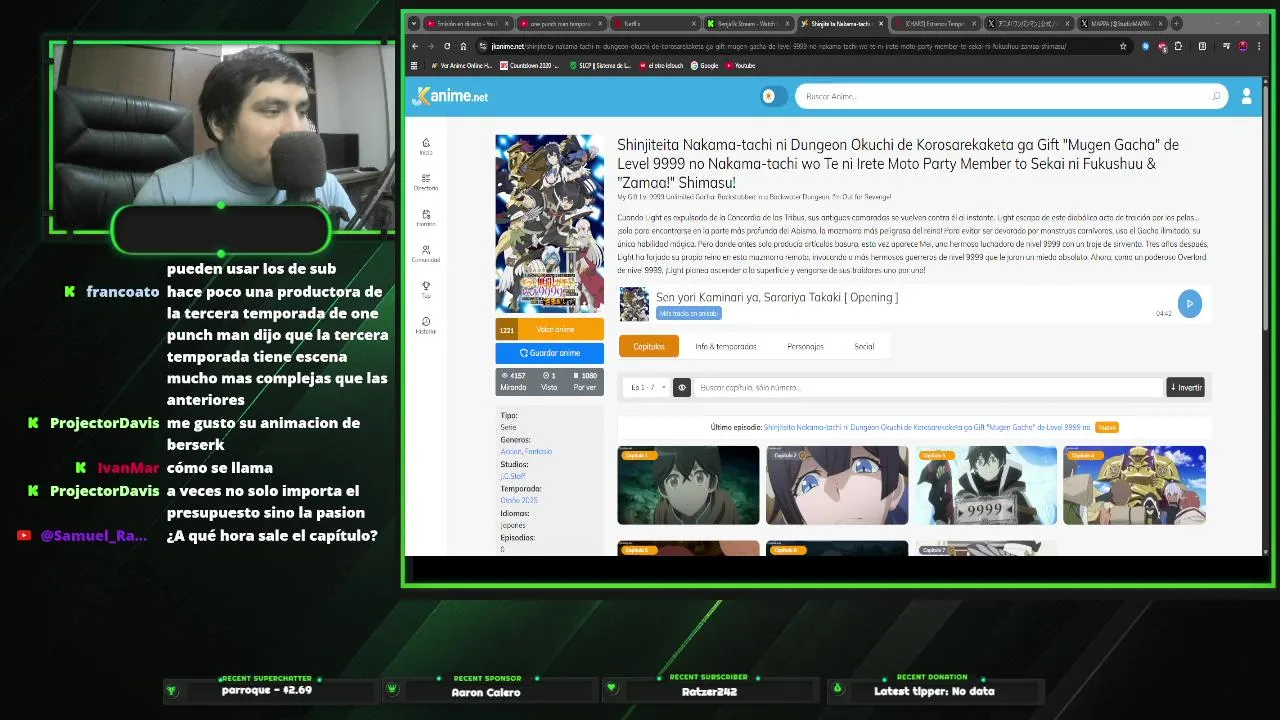1280x720 pixels.
Task: Open the Otoño 2025 season link
Action: coord(519,500)
